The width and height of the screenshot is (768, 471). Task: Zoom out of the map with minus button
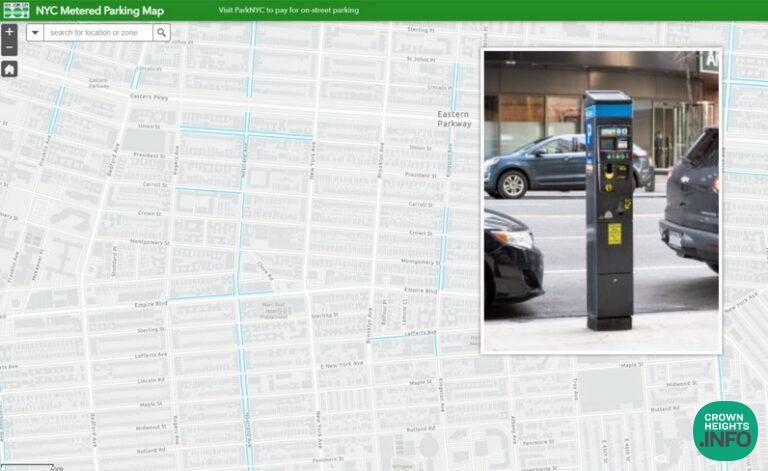click(x=9, y=47)
